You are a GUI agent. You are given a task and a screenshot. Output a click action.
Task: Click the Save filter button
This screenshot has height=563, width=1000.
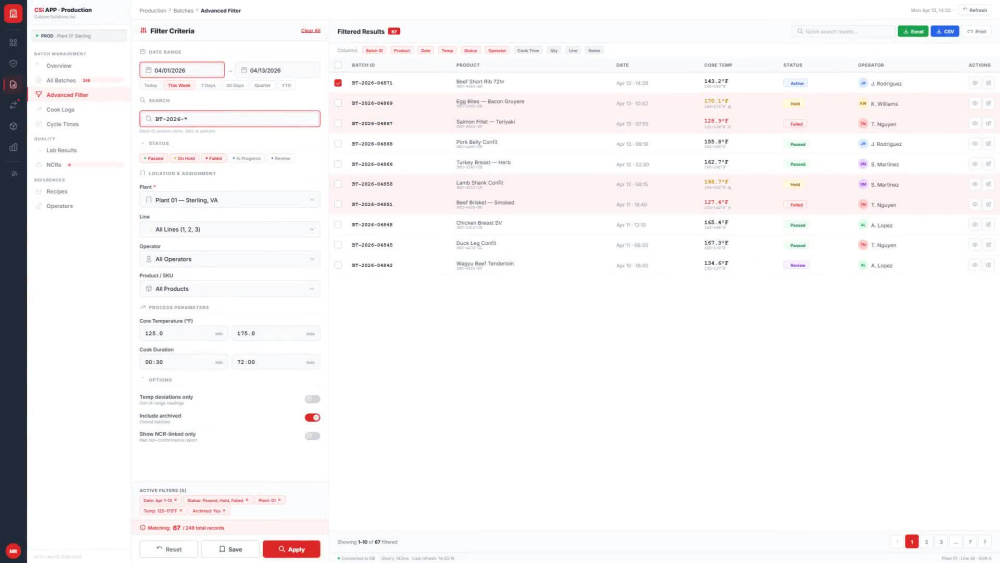tap(230, 549)
